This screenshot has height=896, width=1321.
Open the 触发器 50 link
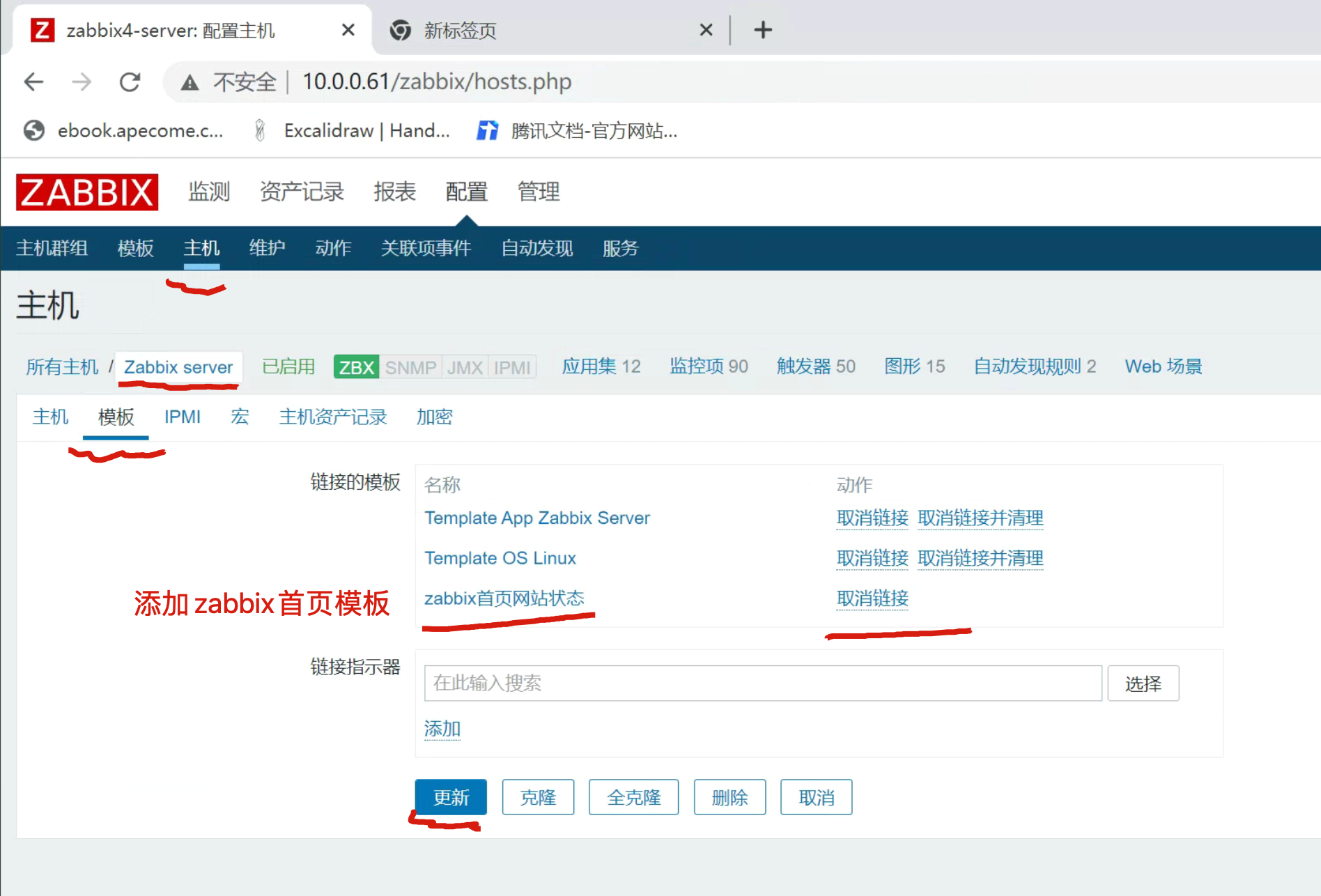[x=816, y=366]
